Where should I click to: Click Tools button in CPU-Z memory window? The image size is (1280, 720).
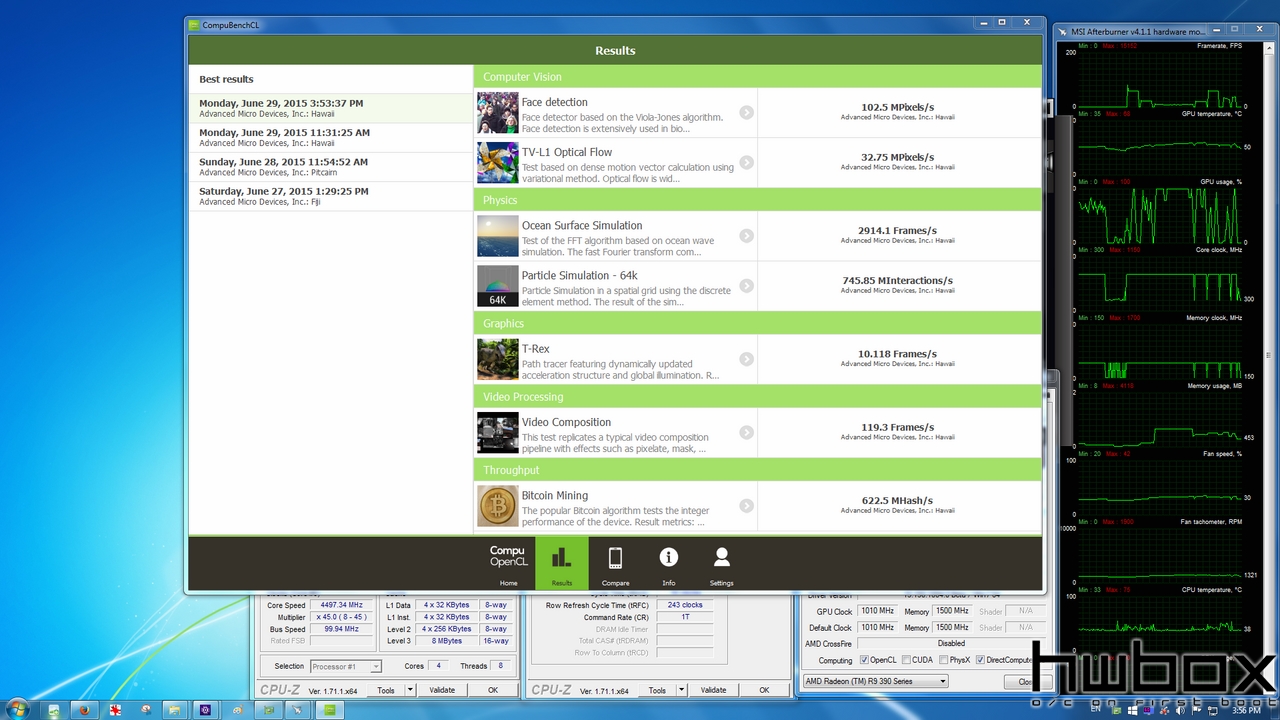[656, 690]
